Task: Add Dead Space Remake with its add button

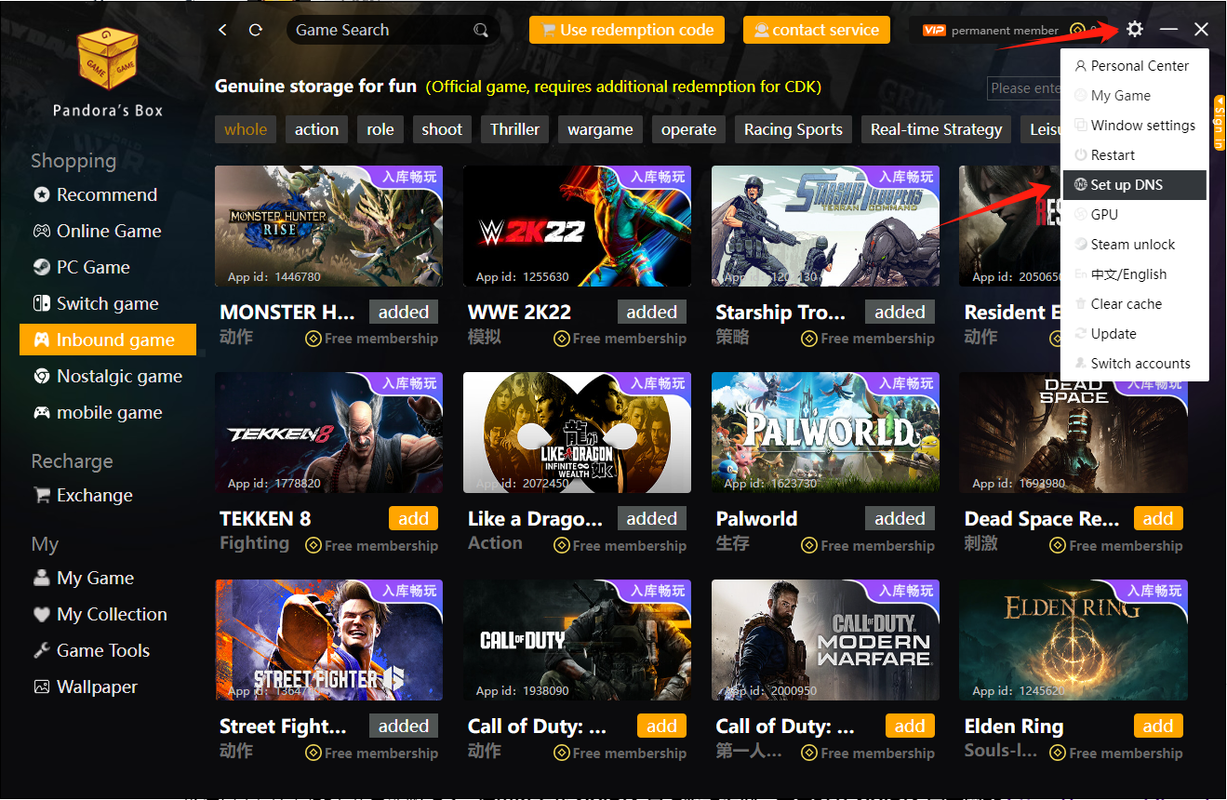Action: click(1158, 518)
